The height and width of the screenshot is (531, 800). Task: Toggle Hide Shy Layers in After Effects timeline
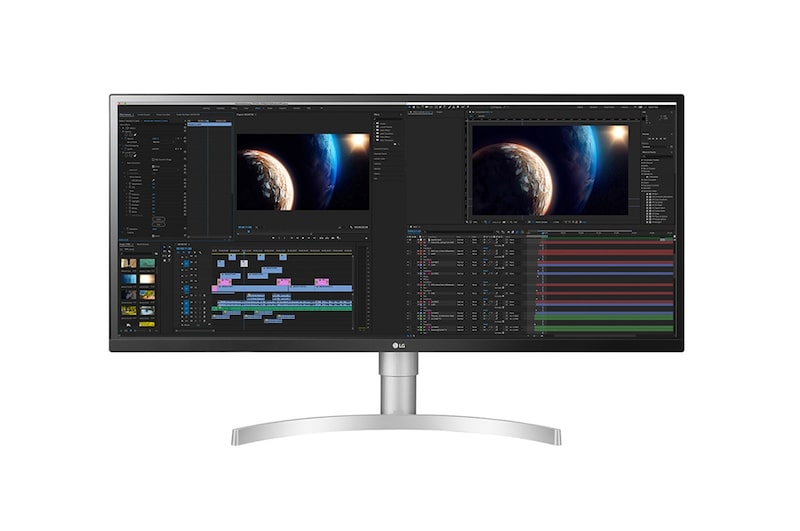pos(508,232)
